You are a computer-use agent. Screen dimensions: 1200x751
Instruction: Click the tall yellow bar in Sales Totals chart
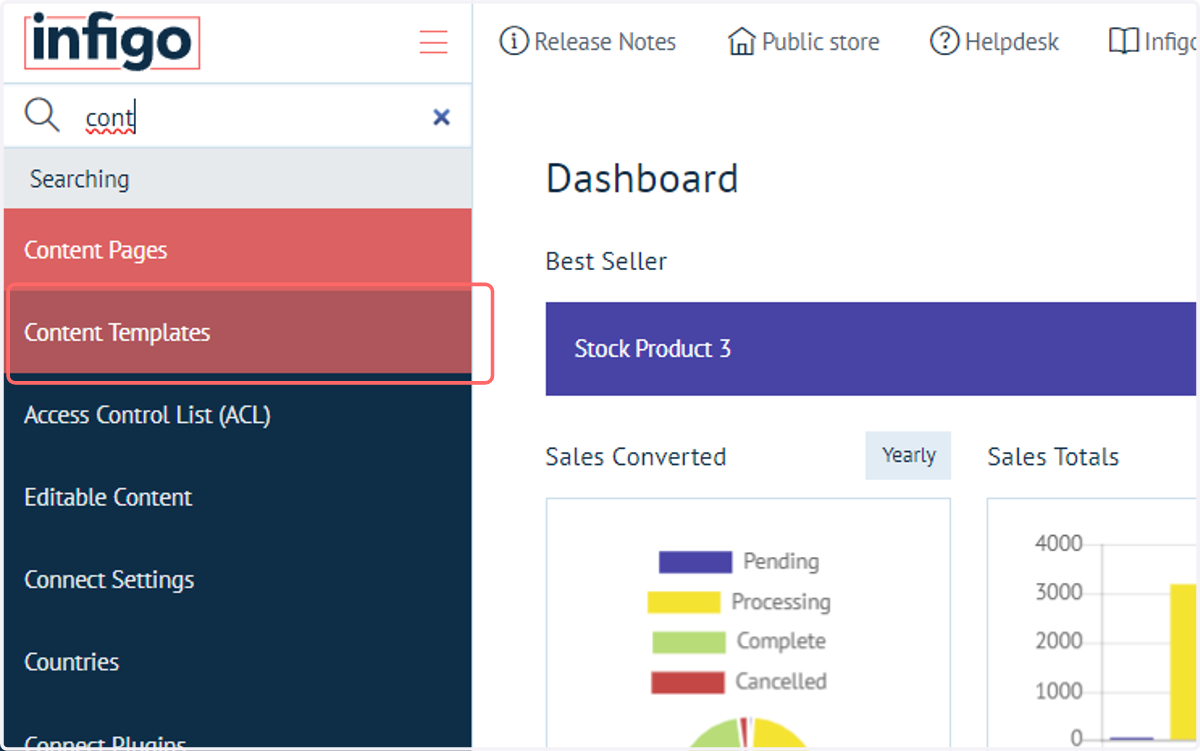[x=1183, y=662]
